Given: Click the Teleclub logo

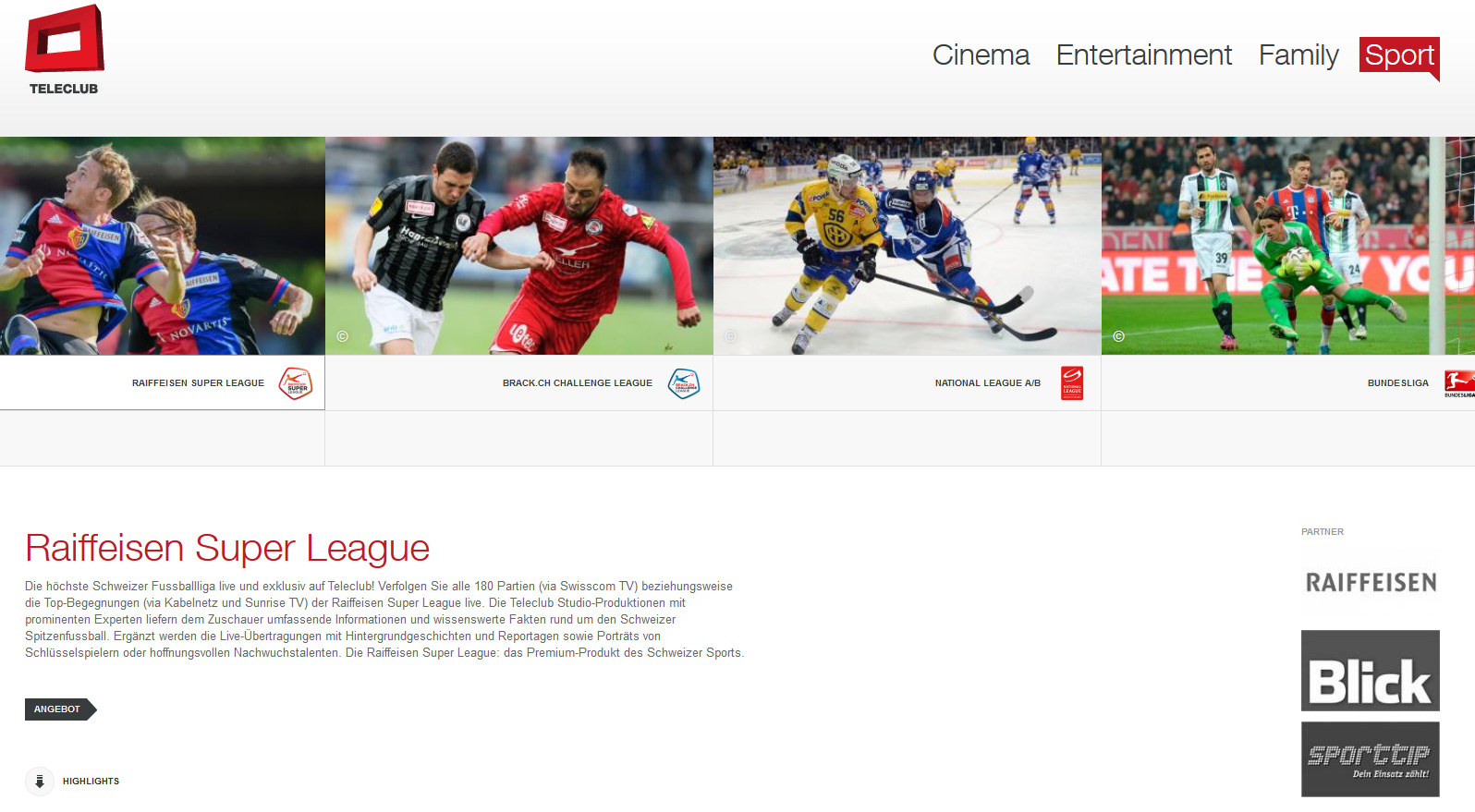Looking at the screenshot, I should pos(64,50).
